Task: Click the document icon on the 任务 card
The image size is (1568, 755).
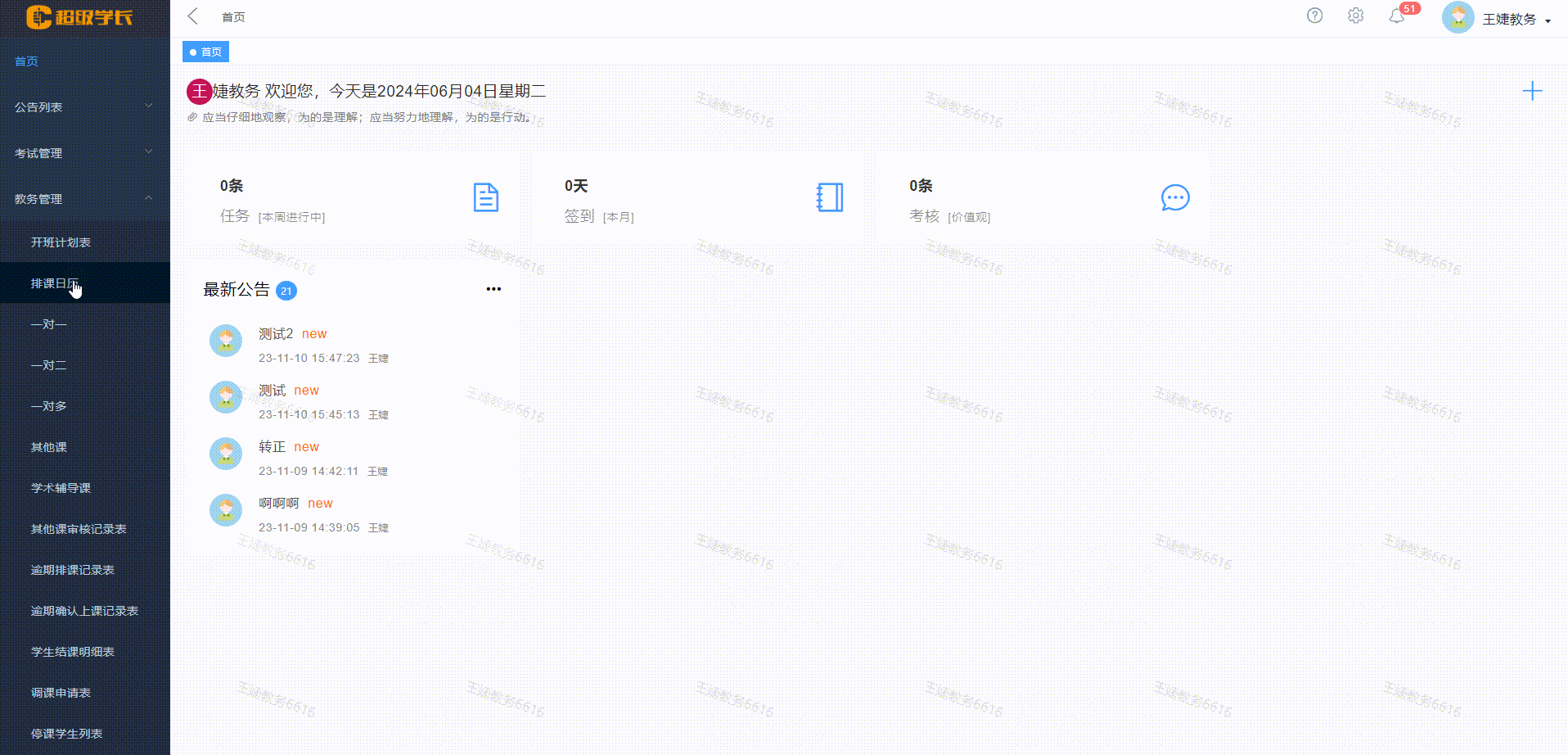Action: pos(485,197)
